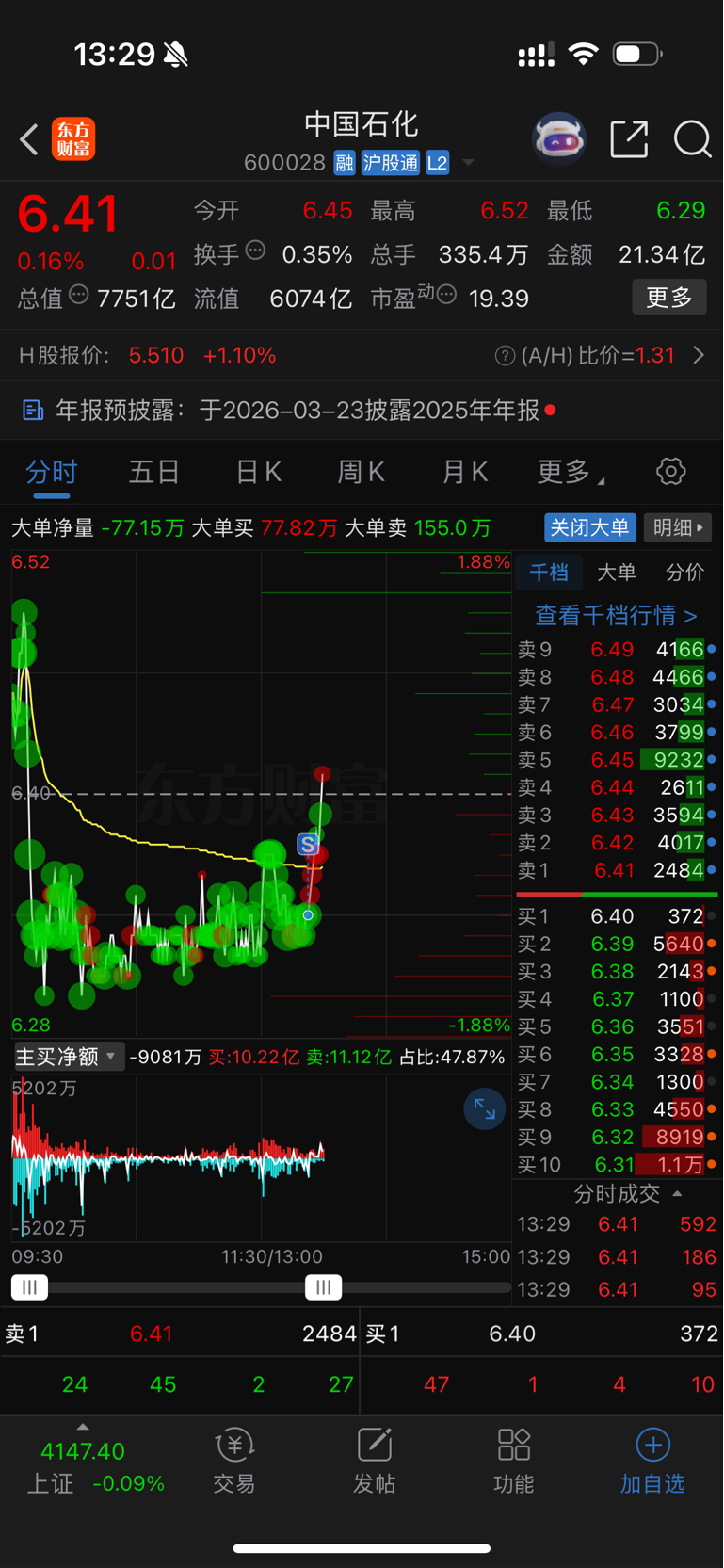Tap the A/H ratio question mark icon
Image resolution: width=724 pixels, height=1568 pixels.
(505, 355)
